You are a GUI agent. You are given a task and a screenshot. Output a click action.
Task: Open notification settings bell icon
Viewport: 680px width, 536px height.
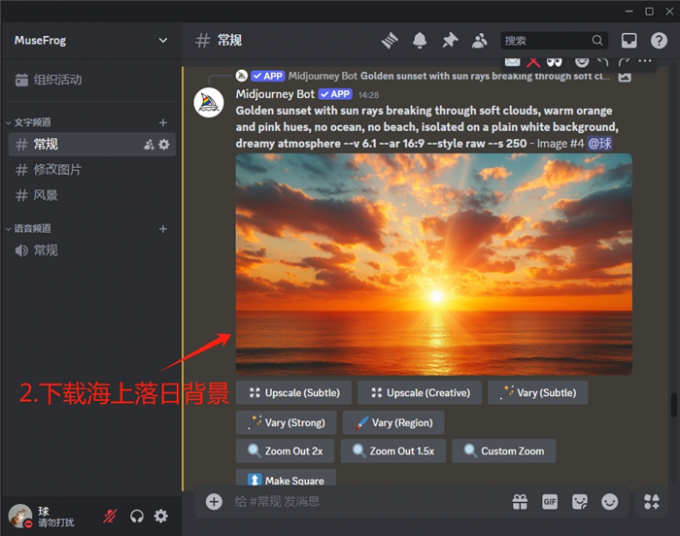(x=419, y=41)
